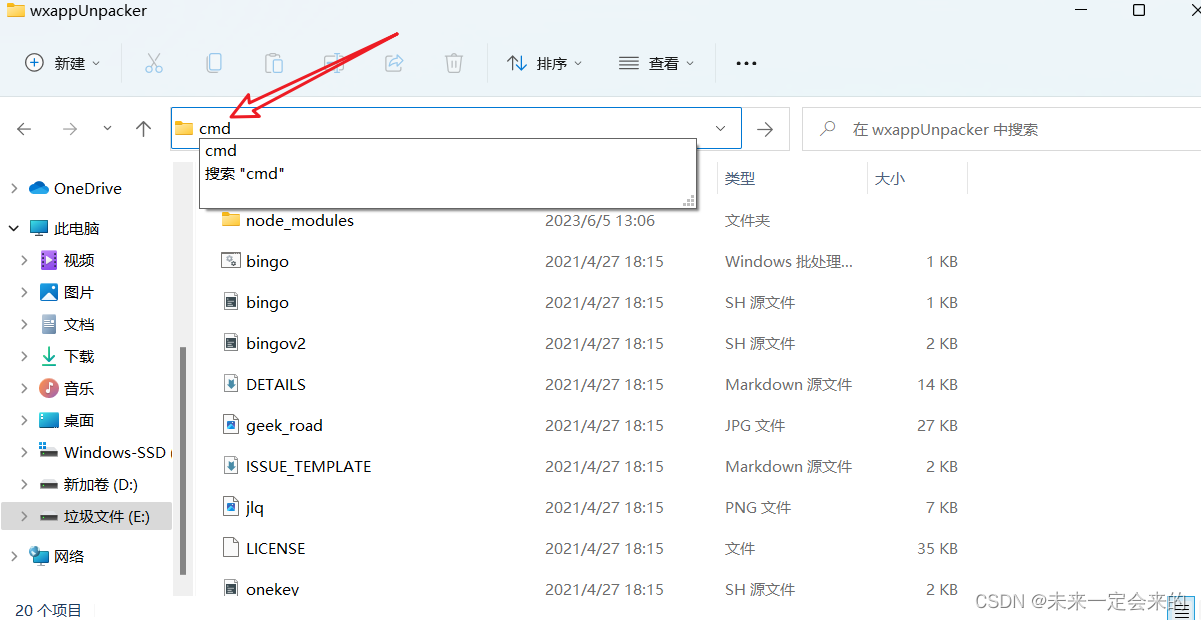
Task: Collapse 此电脑 in the sidebar
Action: pos(14,227)
